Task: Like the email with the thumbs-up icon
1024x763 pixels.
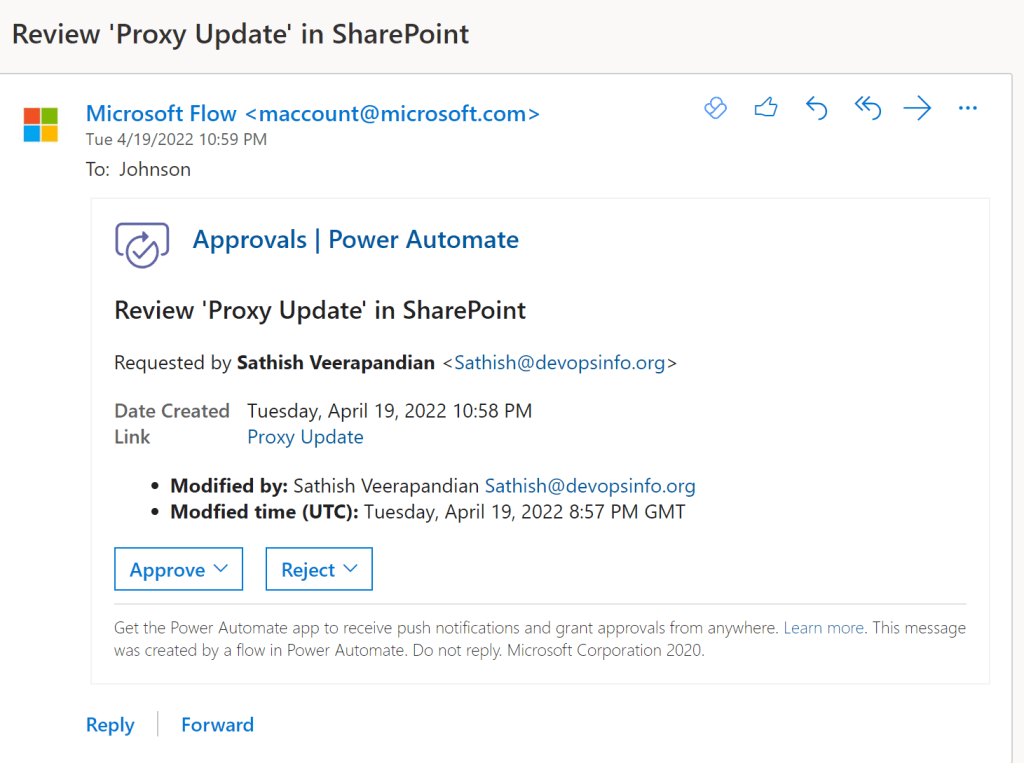Action: (x=766, y=108)
